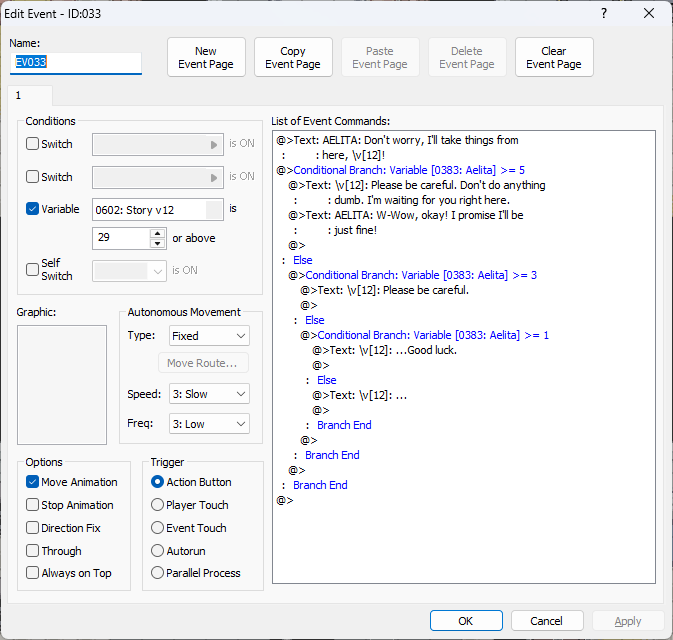Viewport: 673px width, 640px height.
Task: Click the Move Route button
Action: click(203, 363)
